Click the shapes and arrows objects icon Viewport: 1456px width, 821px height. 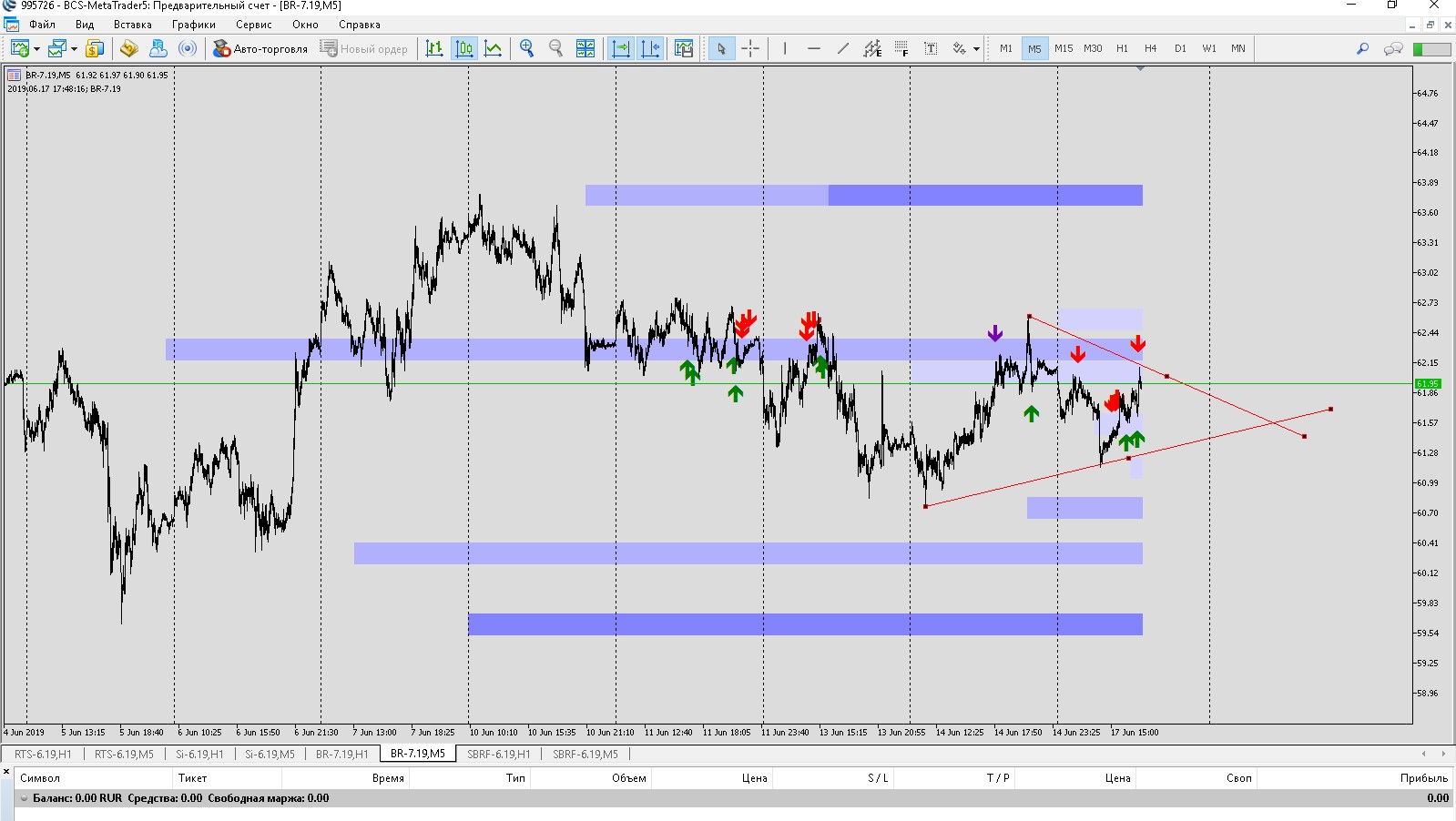pos(960,48)
